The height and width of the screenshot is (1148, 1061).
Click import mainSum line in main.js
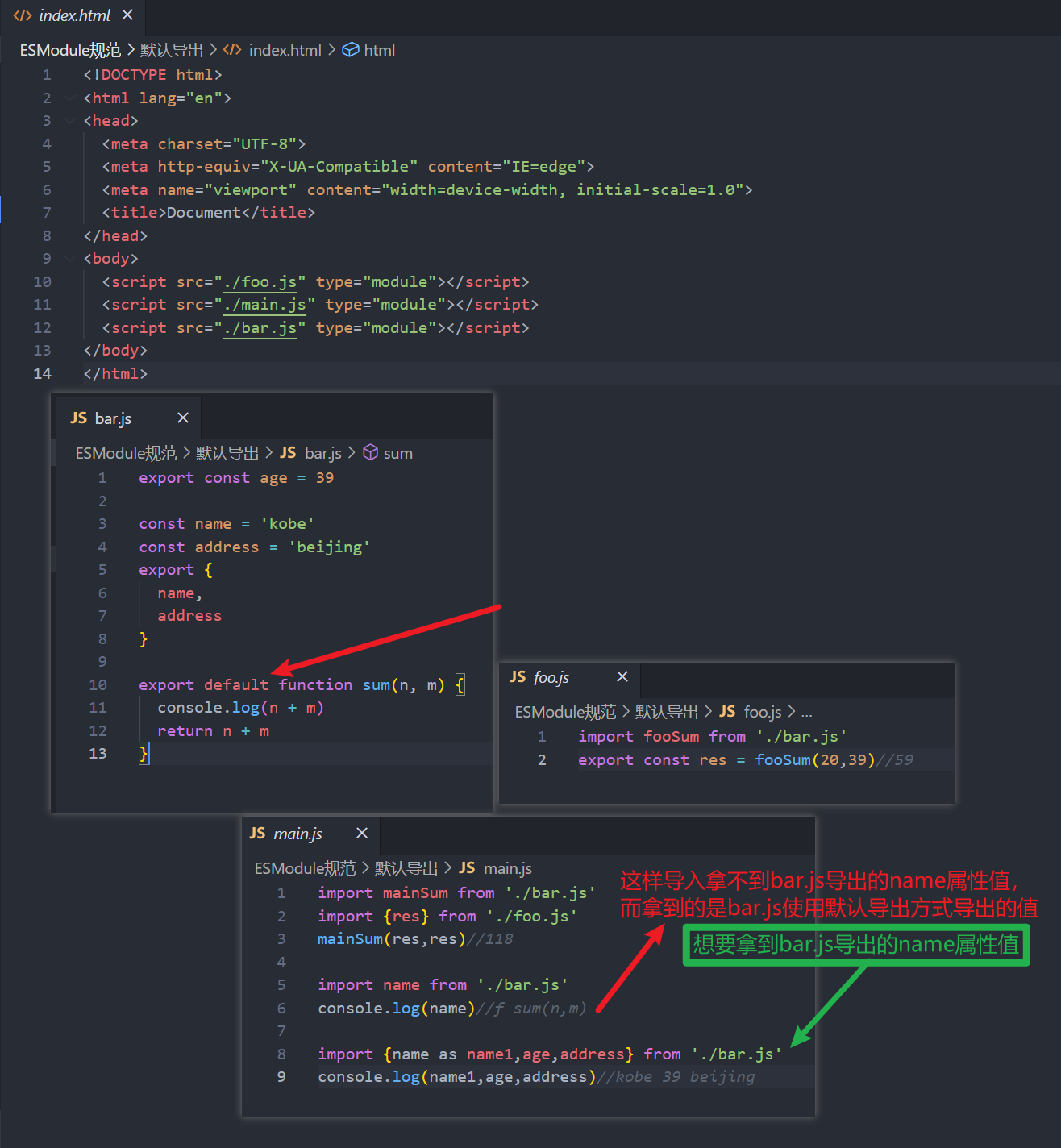click(457, 893)
